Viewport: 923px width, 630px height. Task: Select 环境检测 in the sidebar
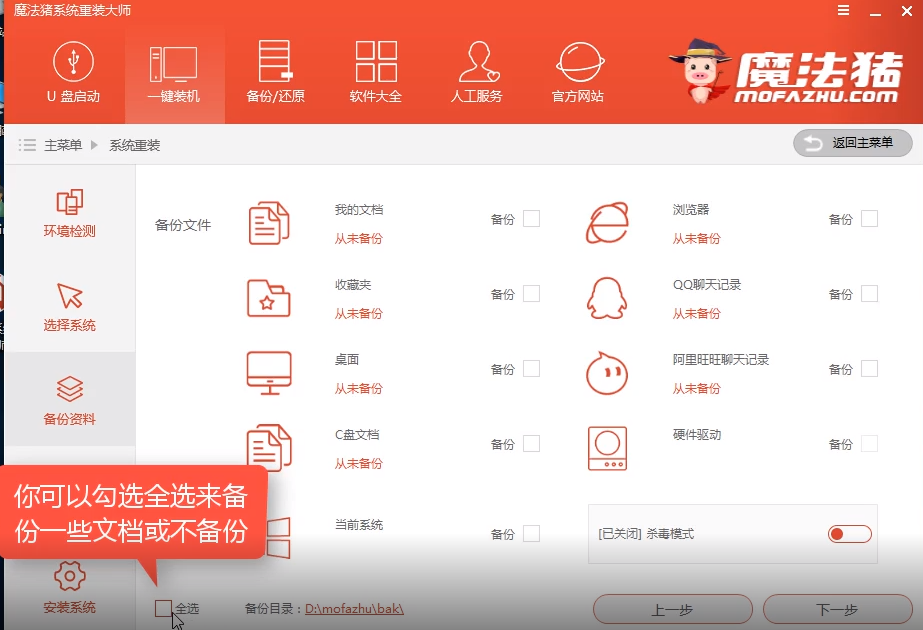pyautogui.click(x=69, y=213)
